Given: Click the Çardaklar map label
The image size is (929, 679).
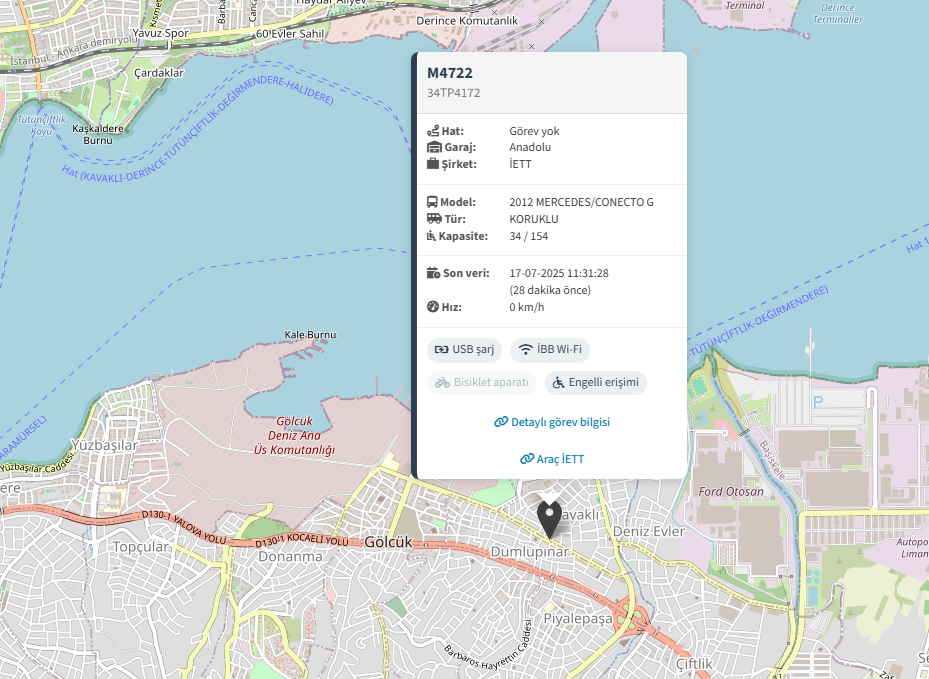Looking at the screenshot, I should (x=159, y=73).
